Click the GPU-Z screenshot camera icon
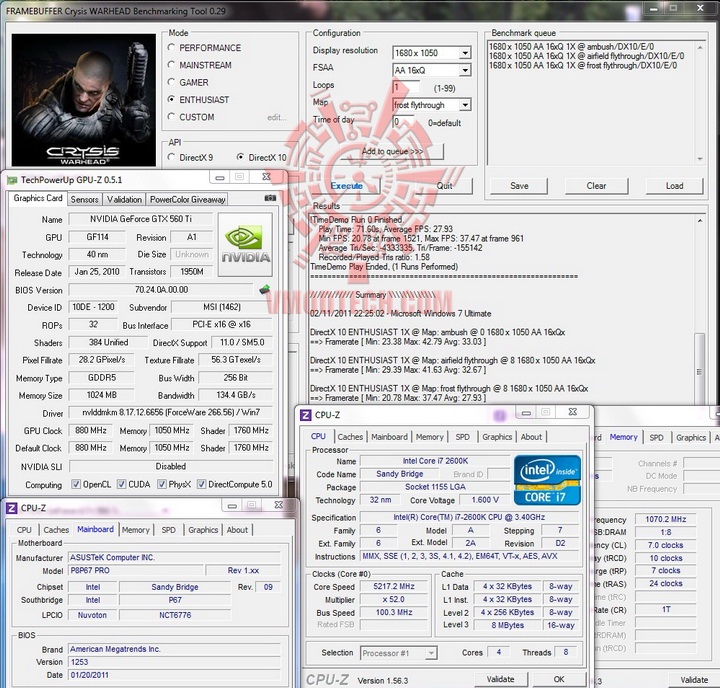Image resolution: width=720 pixels, height=688 pixels. pyautogui.click(x=270, y=198)
